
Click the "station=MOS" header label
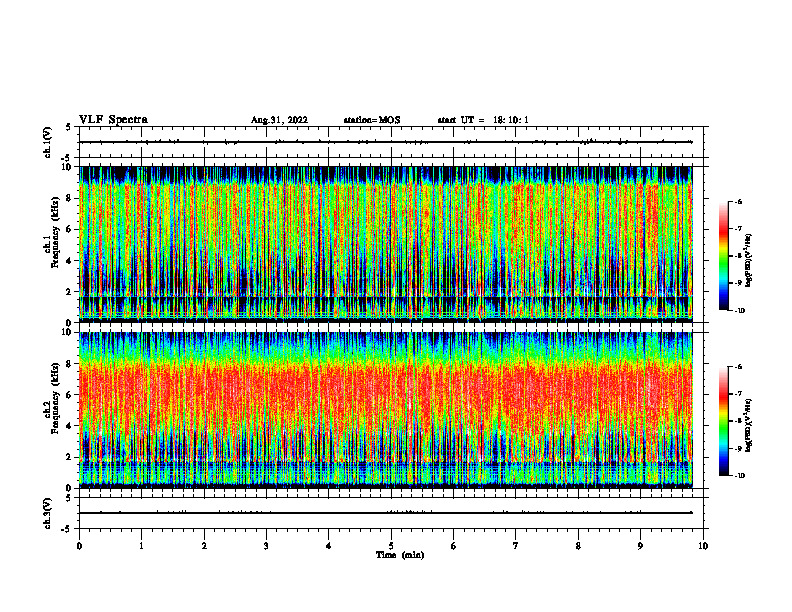(372, 120)
